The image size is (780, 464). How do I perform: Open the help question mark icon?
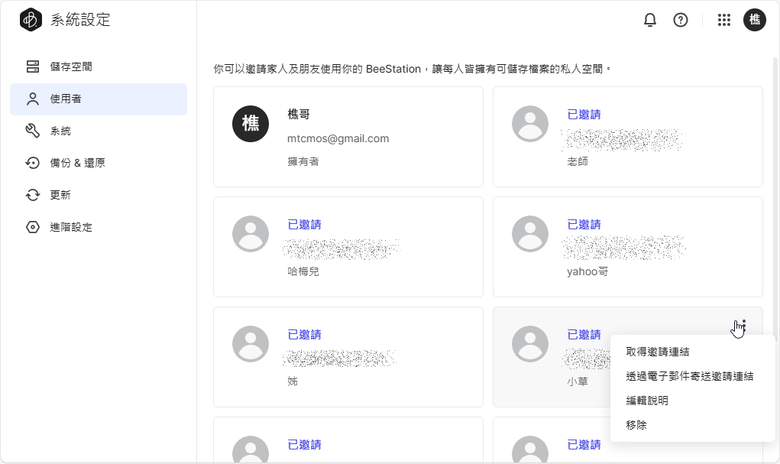[681, 20]
